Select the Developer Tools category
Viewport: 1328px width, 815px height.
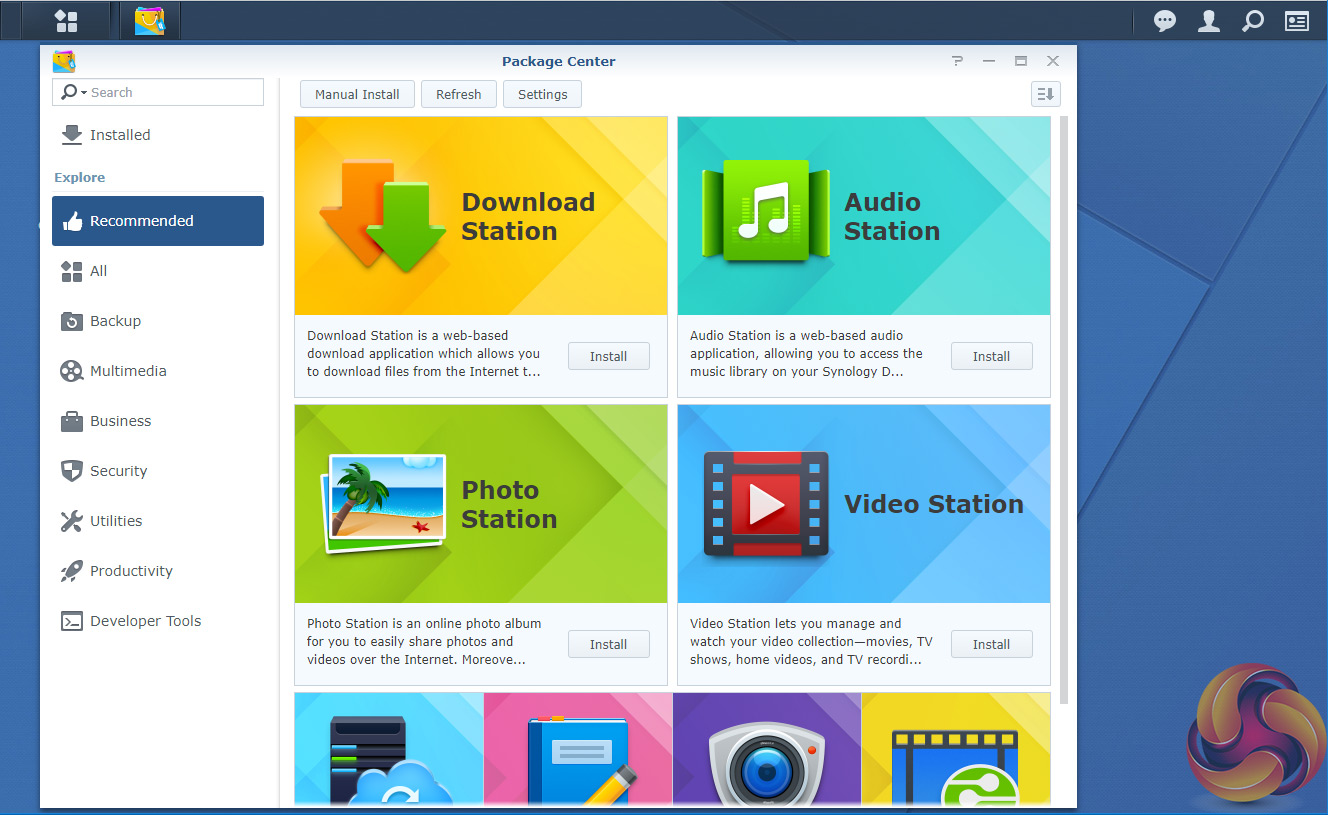coord(145,621)
